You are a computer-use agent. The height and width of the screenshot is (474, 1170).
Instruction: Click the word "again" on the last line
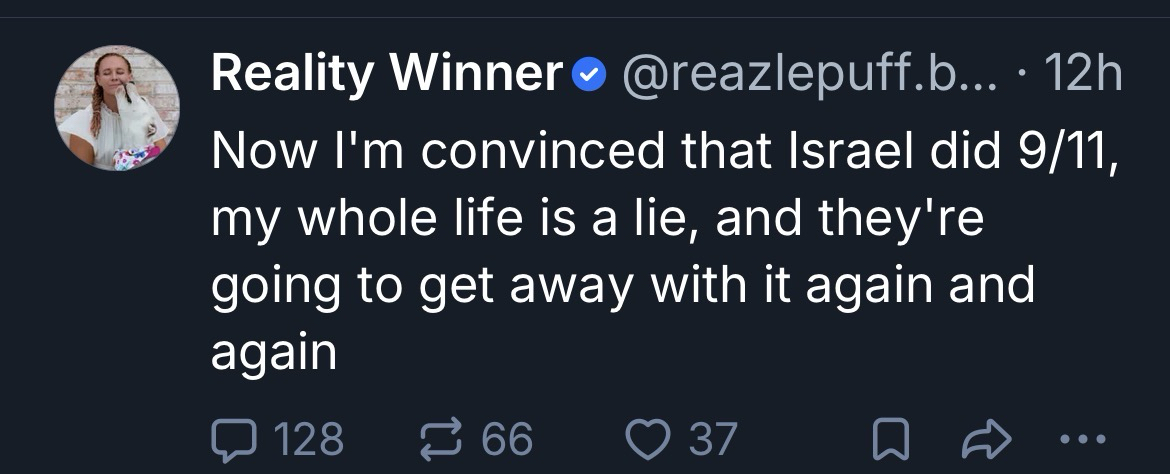pyautogui.click(x=274, y=353)
